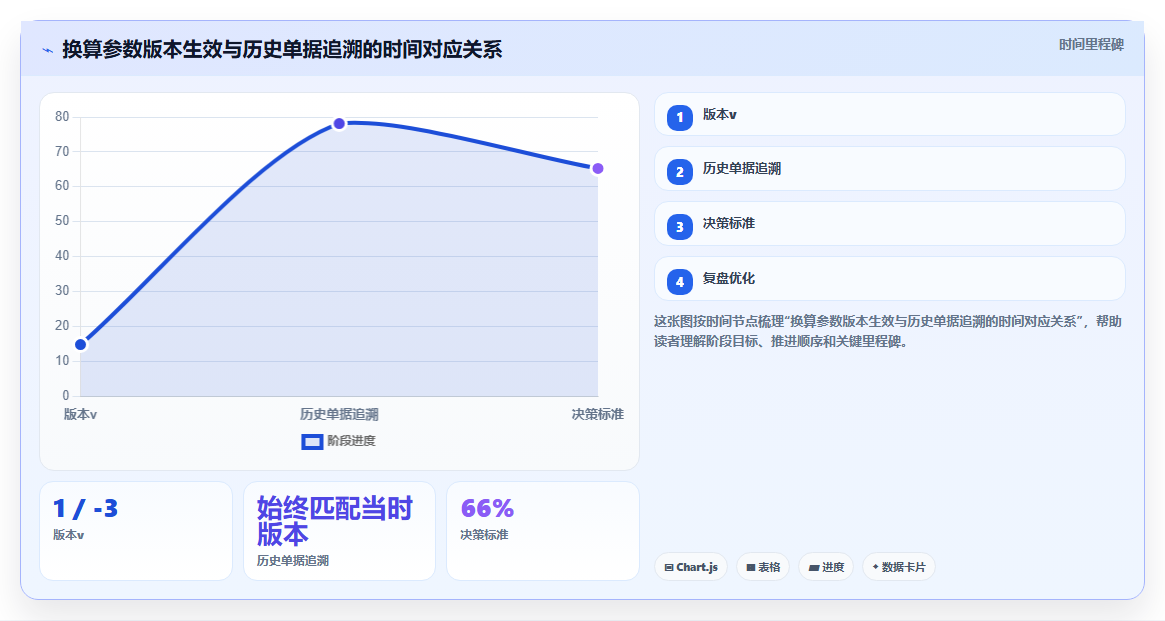Click the 阶段进度 legend label
Viewport: 1165px width, 621px height.
coord(351,441)
